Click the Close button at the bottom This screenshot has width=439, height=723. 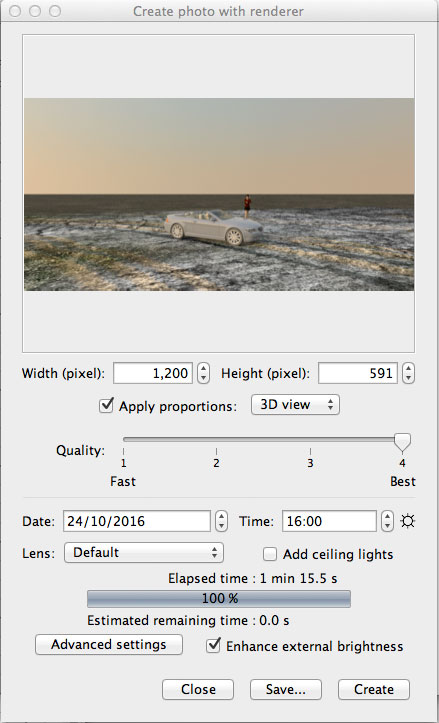(198, 689)
